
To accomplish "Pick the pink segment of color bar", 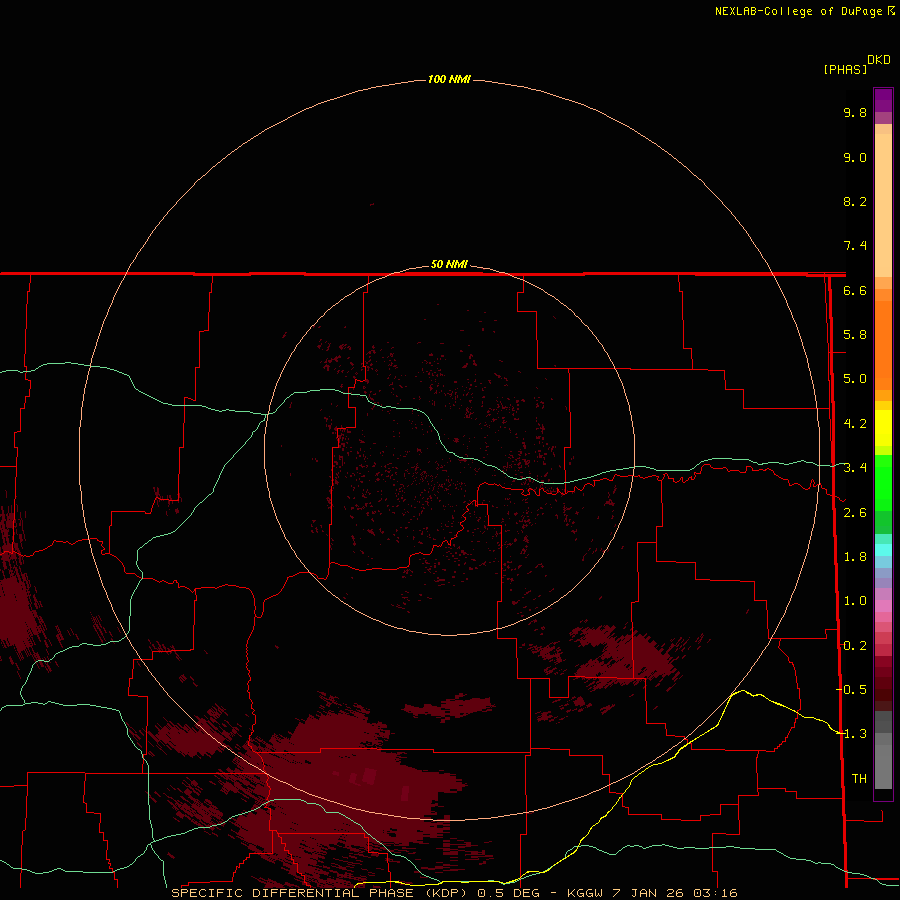I will (883, 606).
